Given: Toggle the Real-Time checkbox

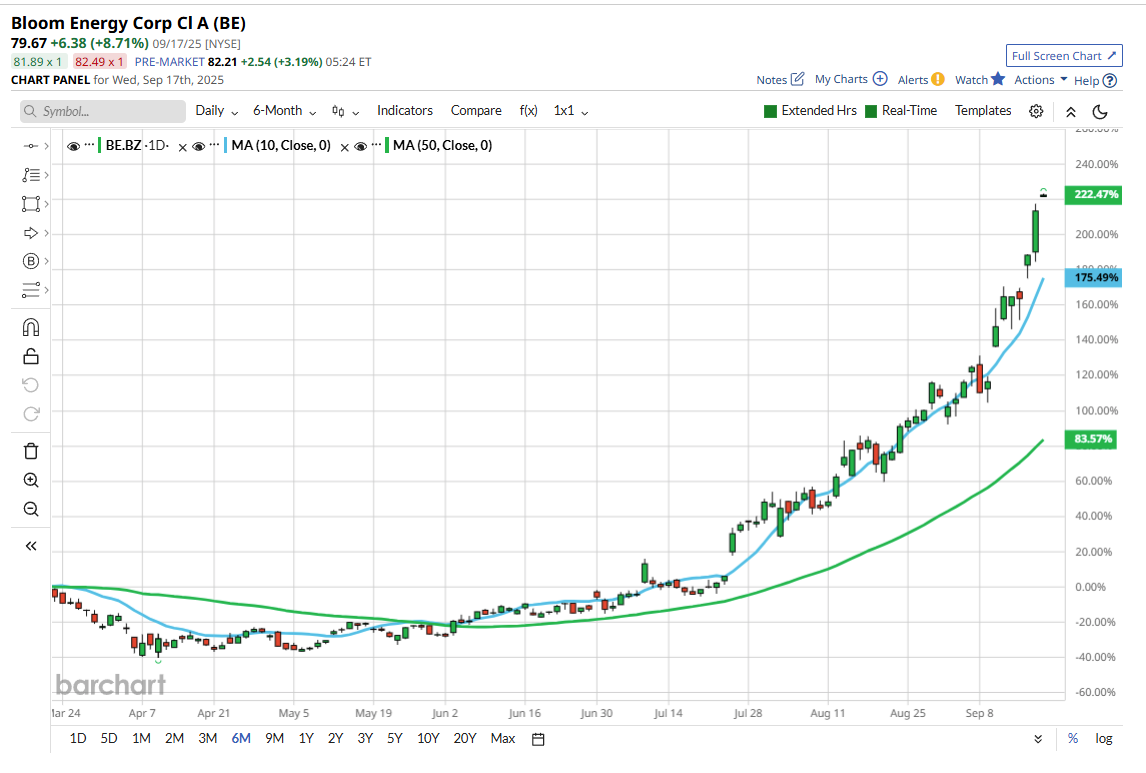Looking at the screenshot, I should [x=871, y=111].
